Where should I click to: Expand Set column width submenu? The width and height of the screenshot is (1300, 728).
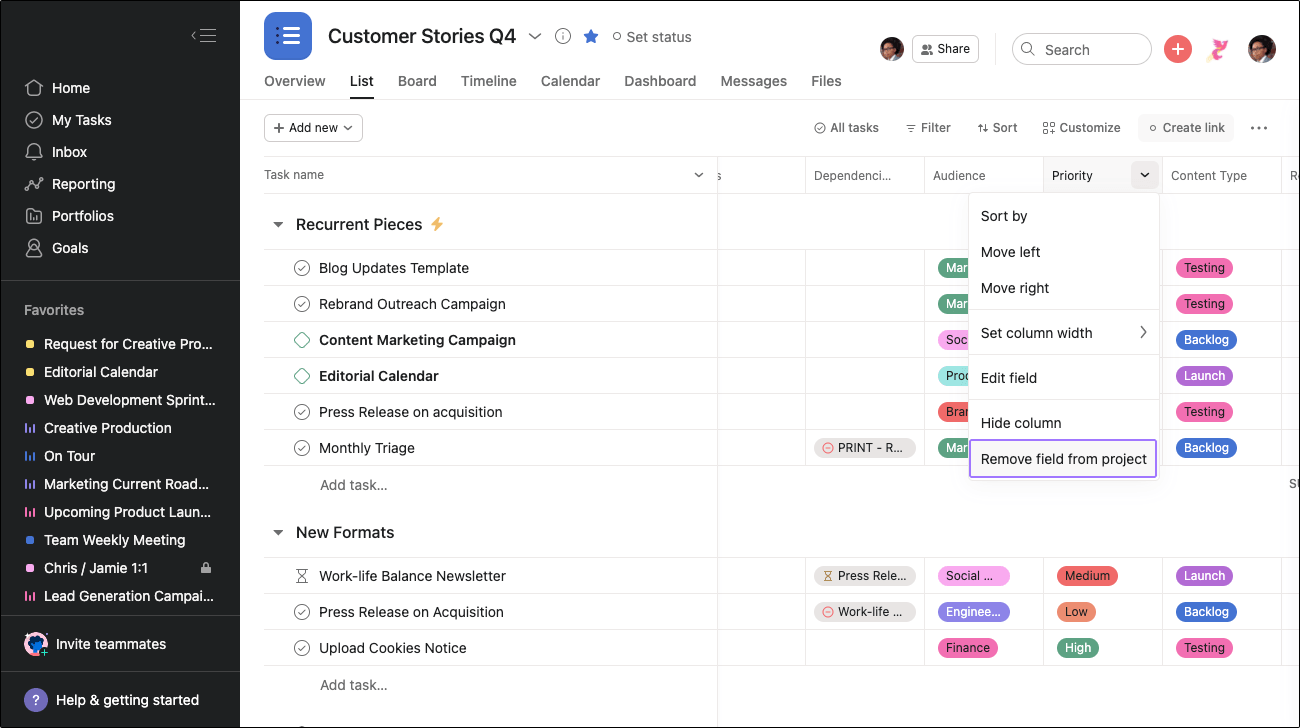tap(1064, 333)
